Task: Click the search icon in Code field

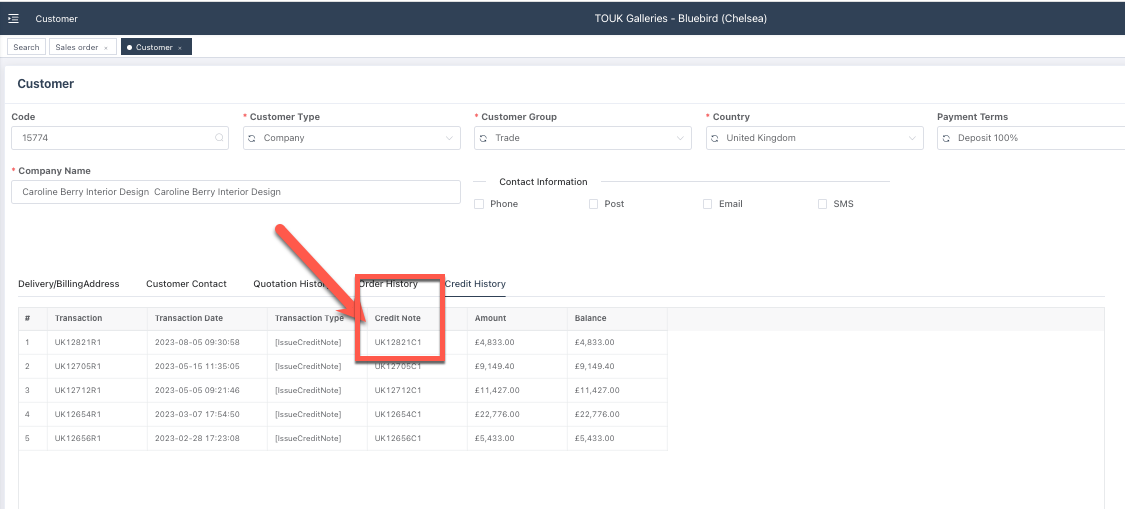Action: point(219,138)
